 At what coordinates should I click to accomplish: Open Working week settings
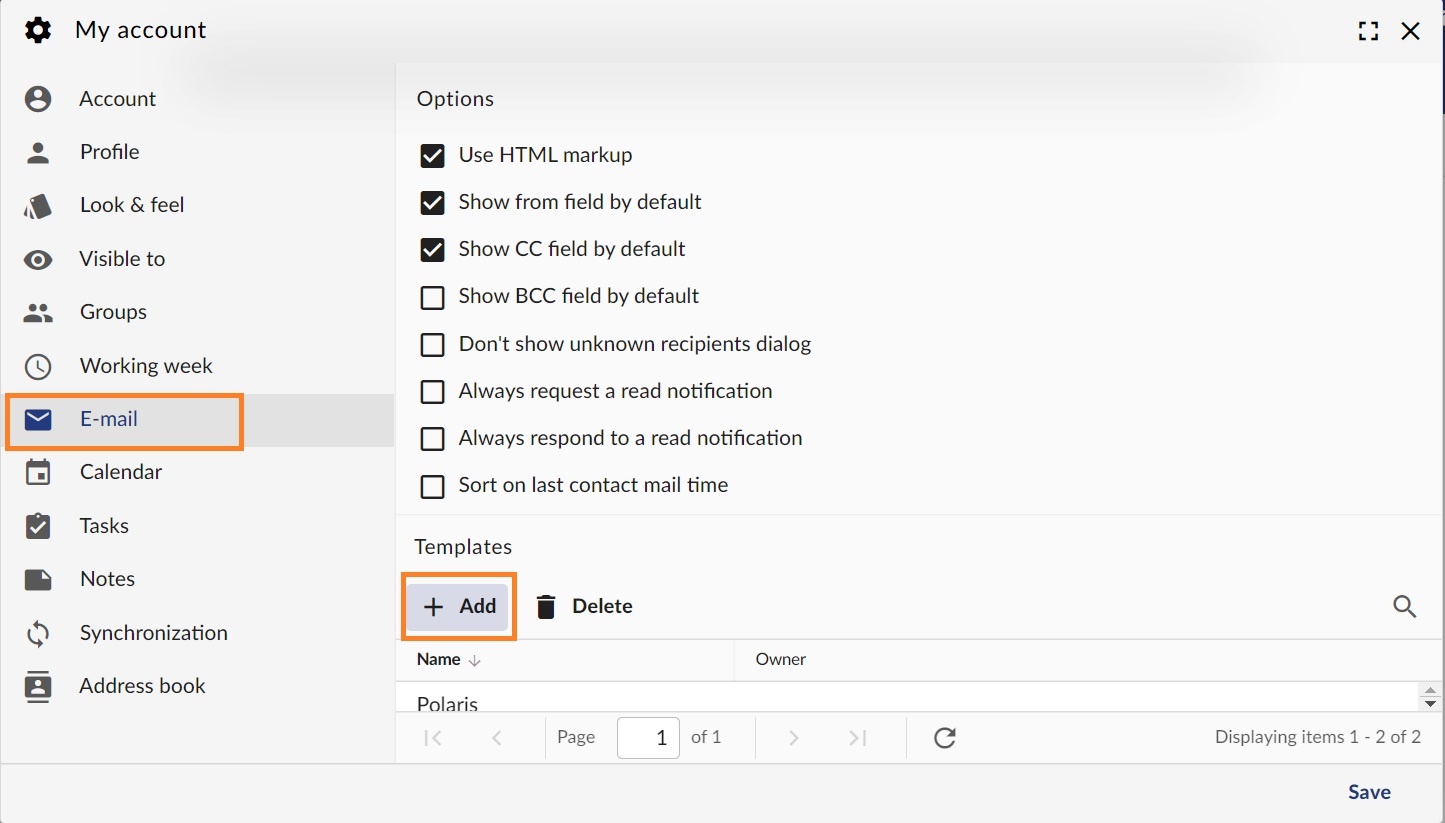click(146, 366)
